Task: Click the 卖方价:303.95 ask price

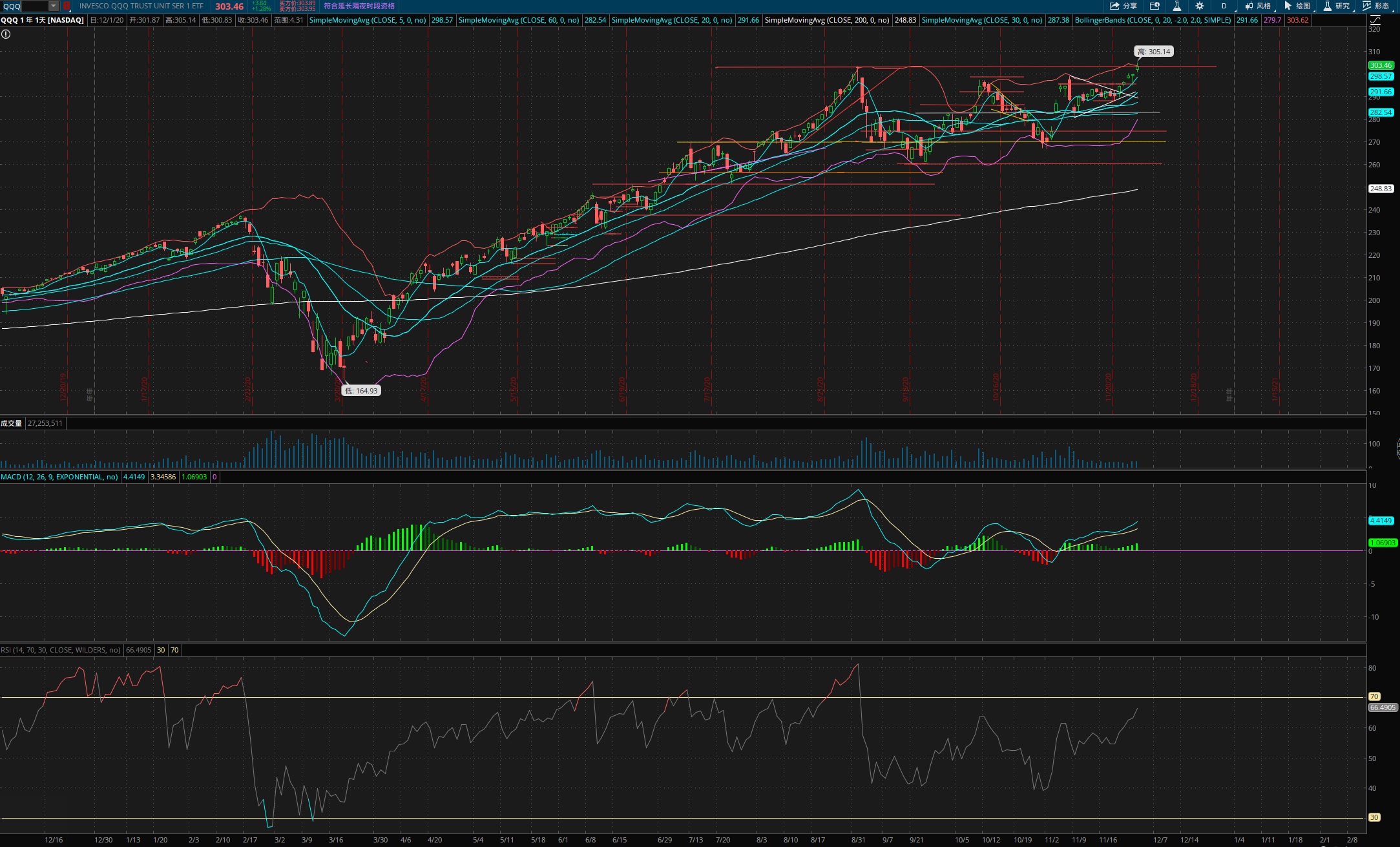Action: (297, 9)
